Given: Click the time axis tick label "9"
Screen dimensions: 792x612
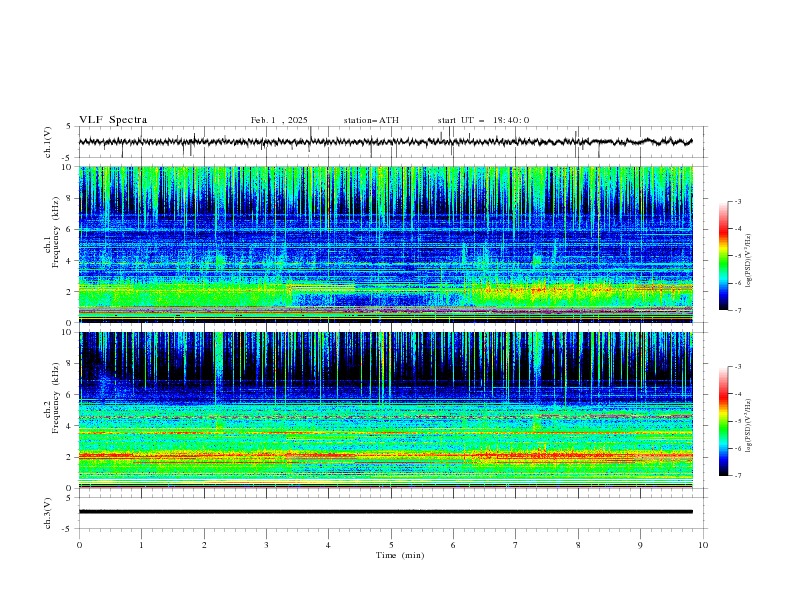Looking at the screenshot, I should (640, 545).
